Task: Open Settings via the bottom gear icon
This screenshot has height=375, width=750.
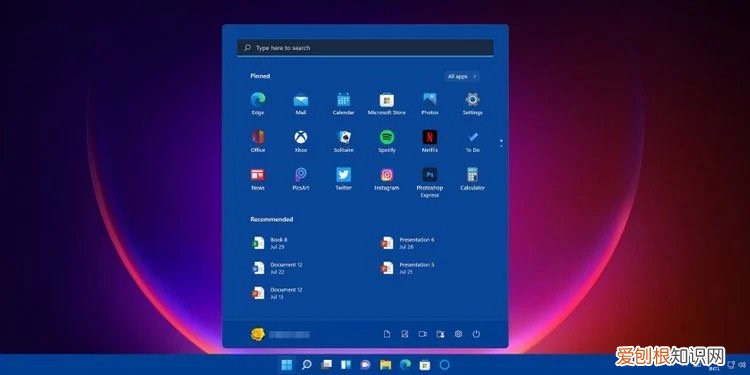Action: point(458,334)
